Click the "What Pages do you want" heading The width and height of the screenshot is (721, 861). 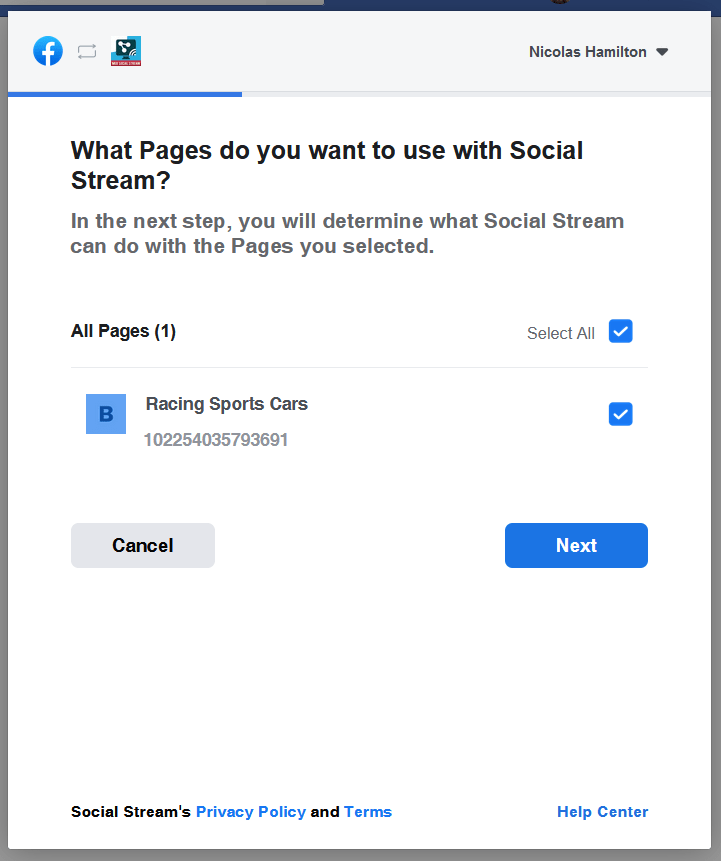pyautogui.click(x=327, y=165)
